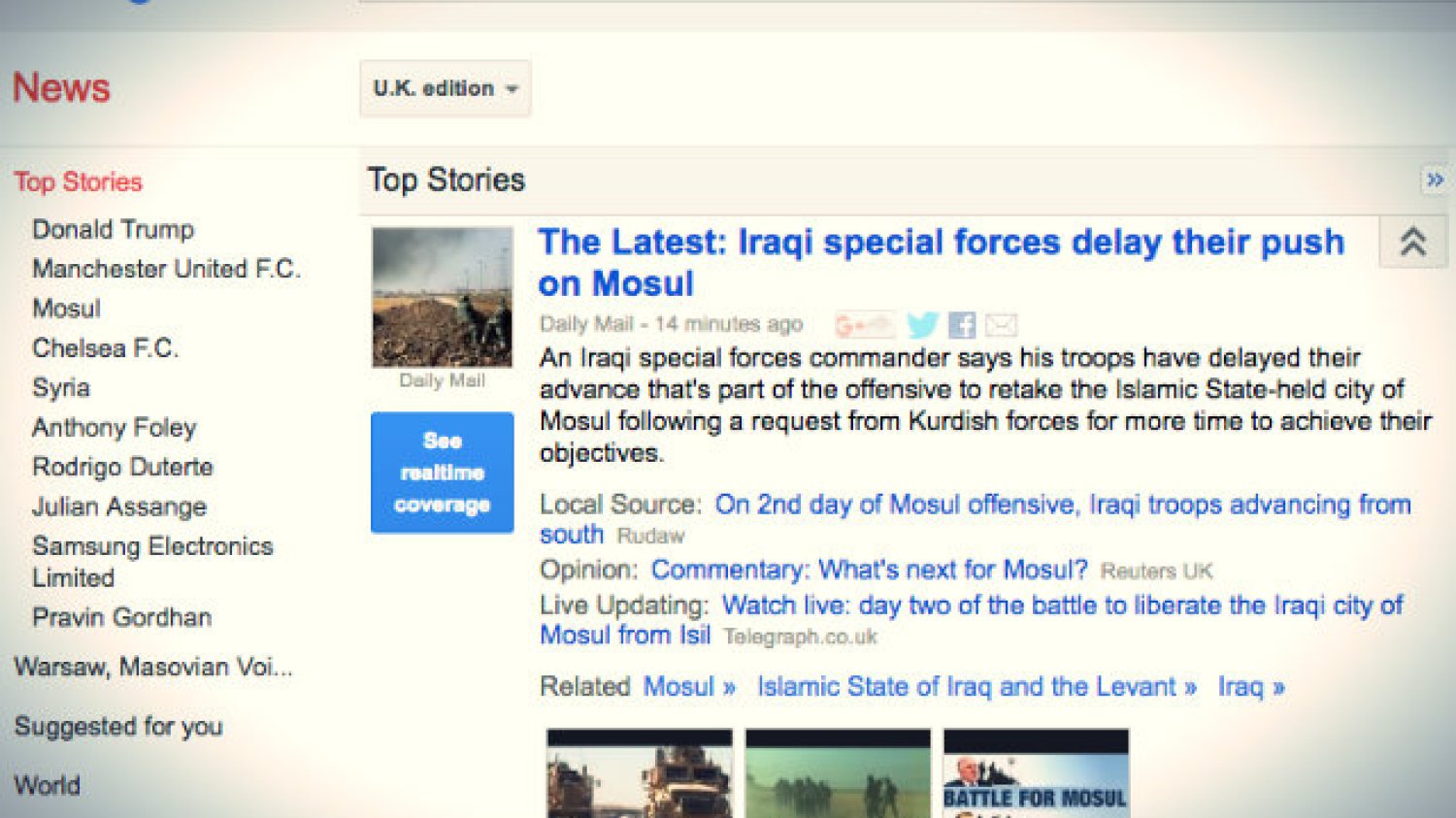Click the red News logo heading
Image resolution: width=1456 pixels, height=818 pixels.
(x=61, y=88)
